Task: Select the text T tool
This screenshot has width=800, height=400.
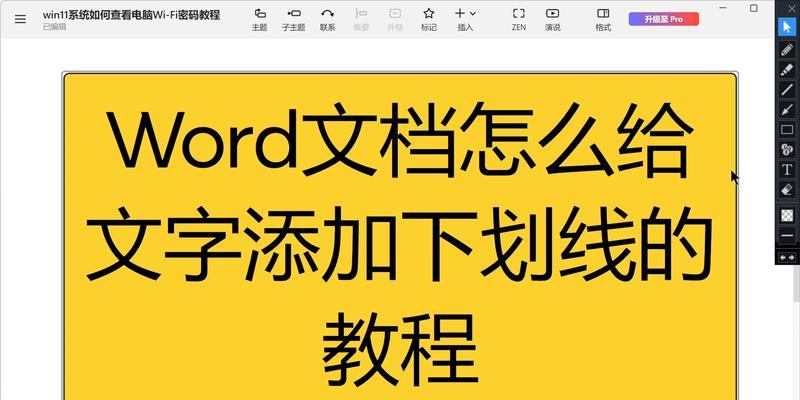Action: pyautogui.click(x=787, y=169)
